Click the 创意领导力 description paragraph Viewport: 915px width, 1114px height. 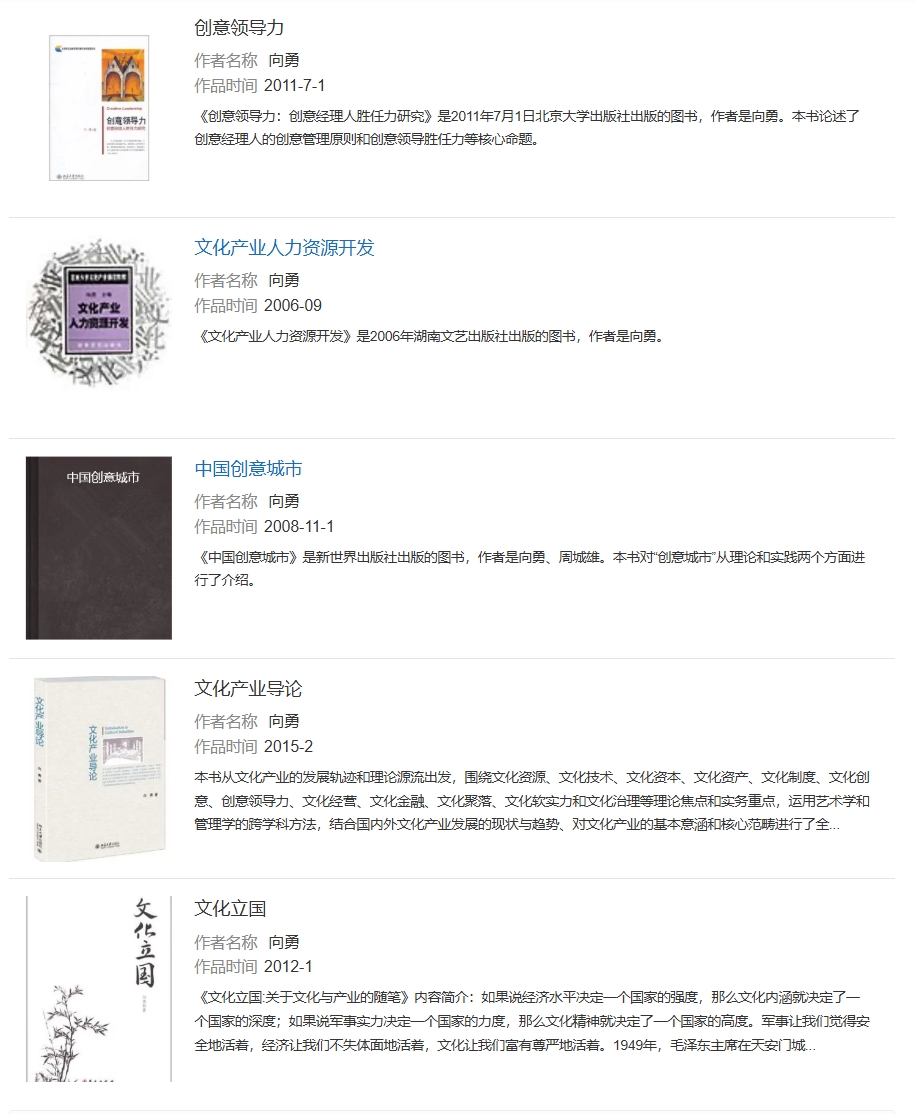pos(527,128)
